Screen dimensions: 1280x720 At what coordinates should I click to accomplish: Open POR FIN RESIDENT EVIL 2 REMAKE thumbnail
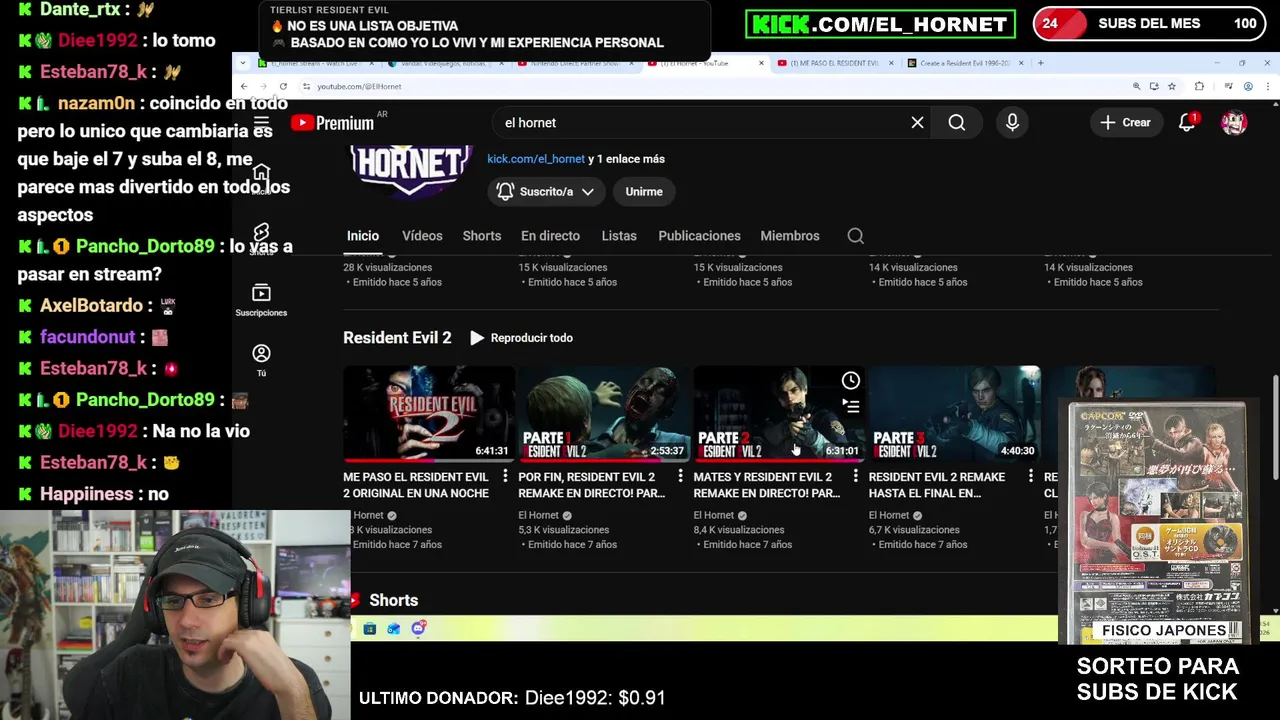coord(604,413)
